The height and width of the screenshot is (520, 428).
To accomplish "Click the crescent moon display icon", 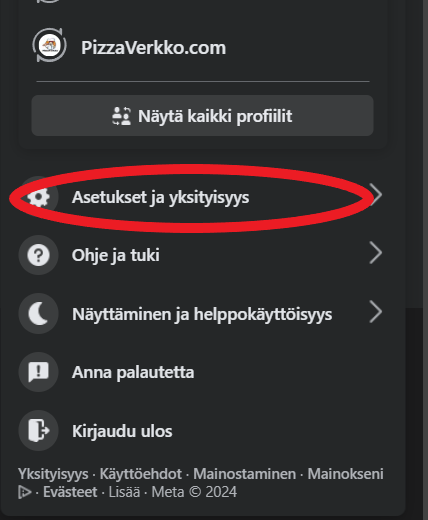I will coord(39,314).
